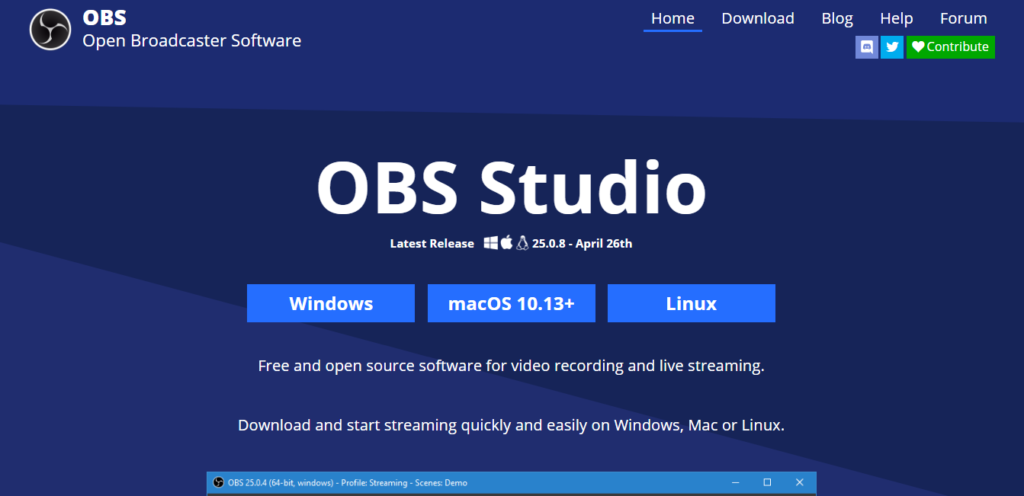Minimize the OBS 25.0.4 preview window
This screenshot has height=496, width=1024.
(736, 483)
